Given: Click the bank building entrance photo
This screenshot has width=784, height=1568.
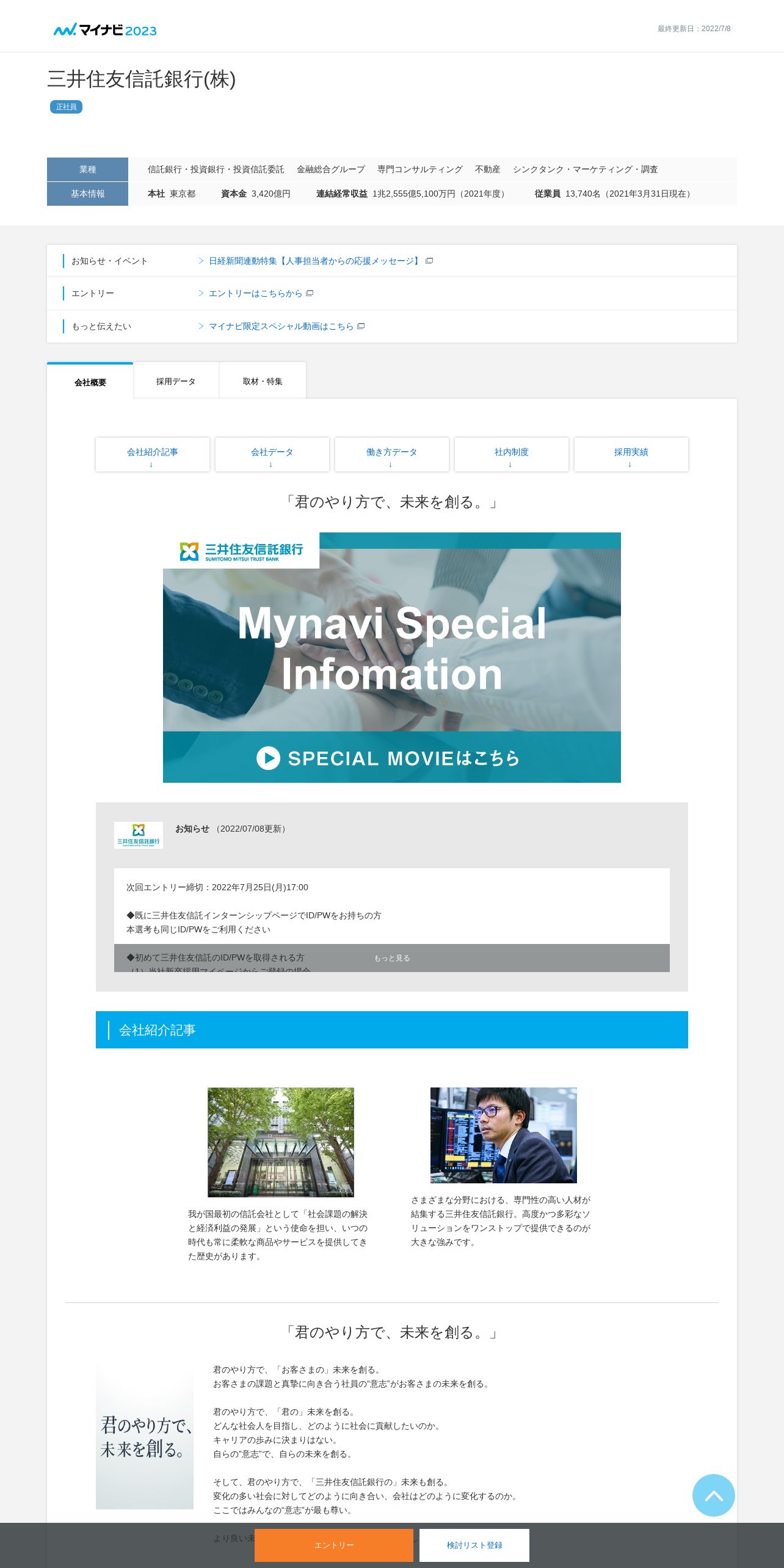Looking at the screenshot, I should (x=281, y=1142).
